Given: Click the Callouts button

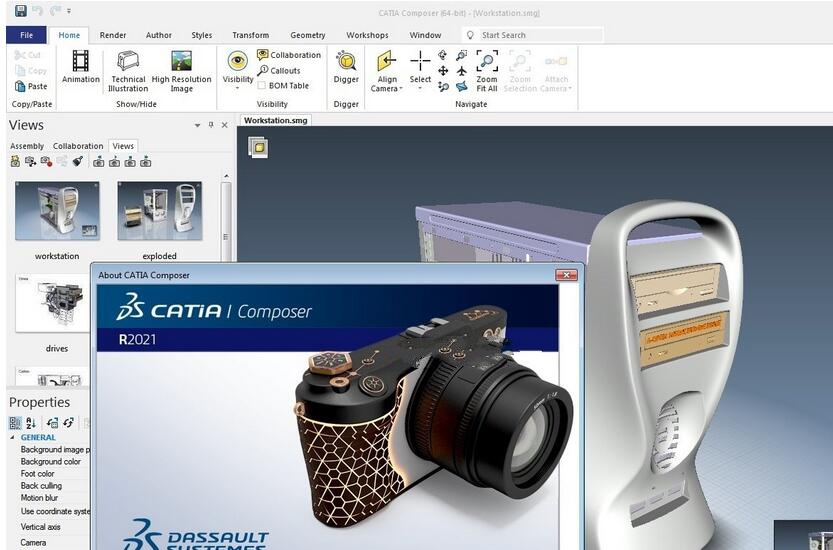Looking at the screenshot, I should 279,70.
